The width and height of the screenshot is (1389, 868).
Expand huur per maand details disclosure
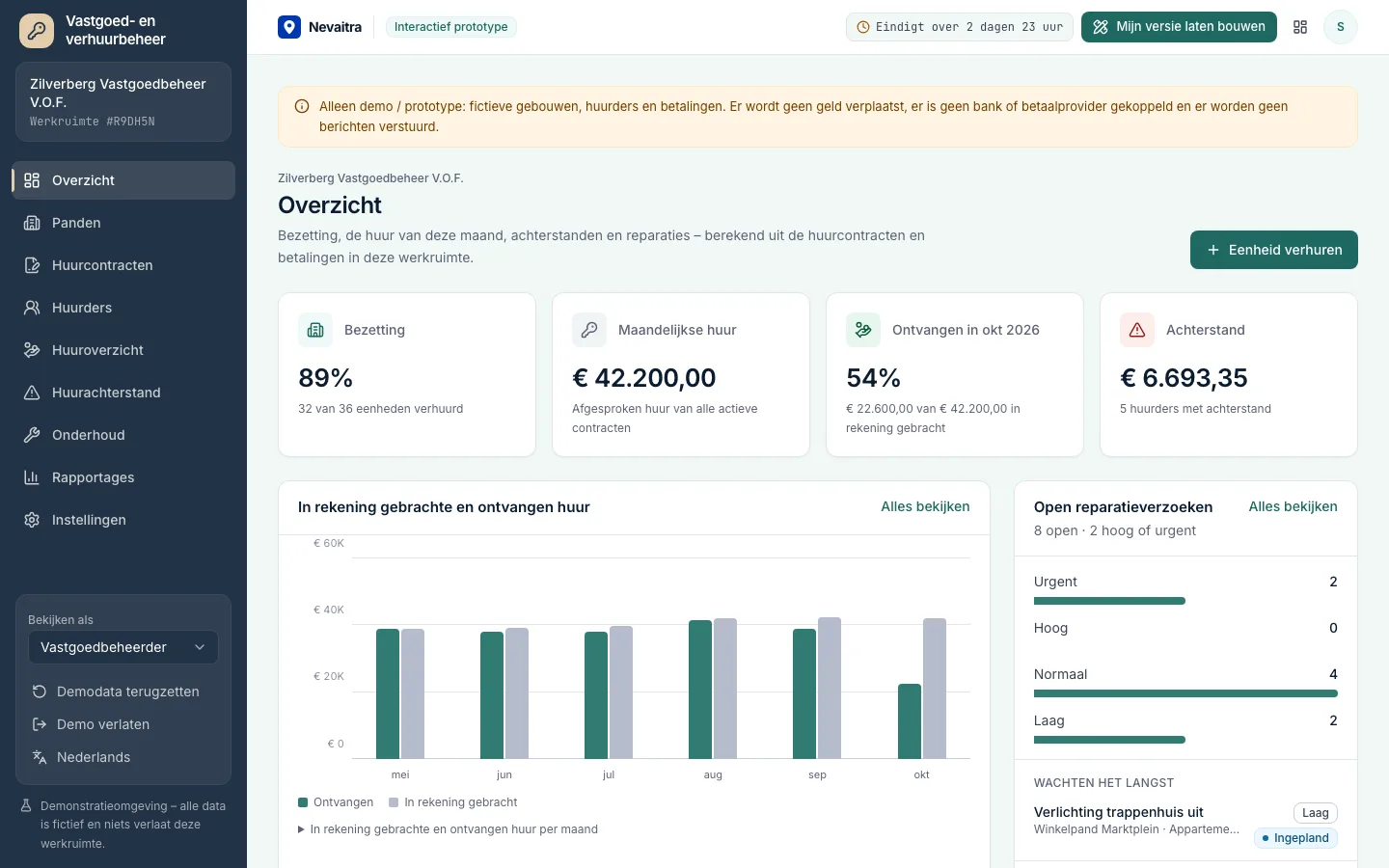pyautogui.click(x=449, y=829)
